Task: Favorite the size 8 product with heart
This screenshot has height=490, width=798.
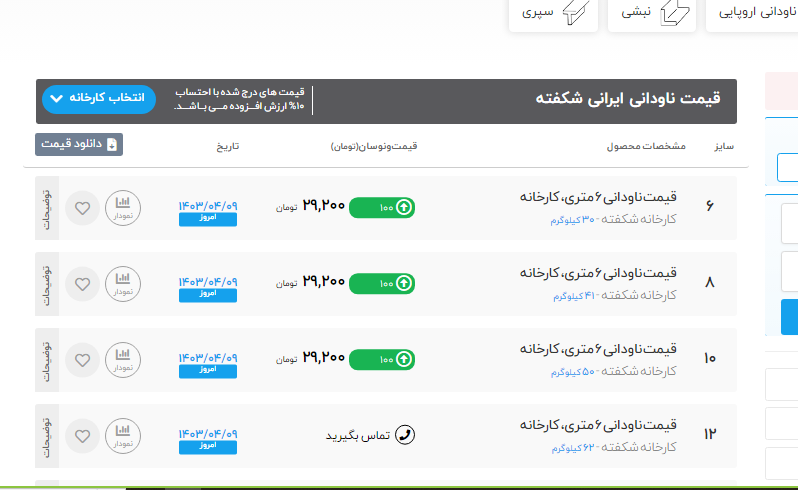Action: pos(82,283)
